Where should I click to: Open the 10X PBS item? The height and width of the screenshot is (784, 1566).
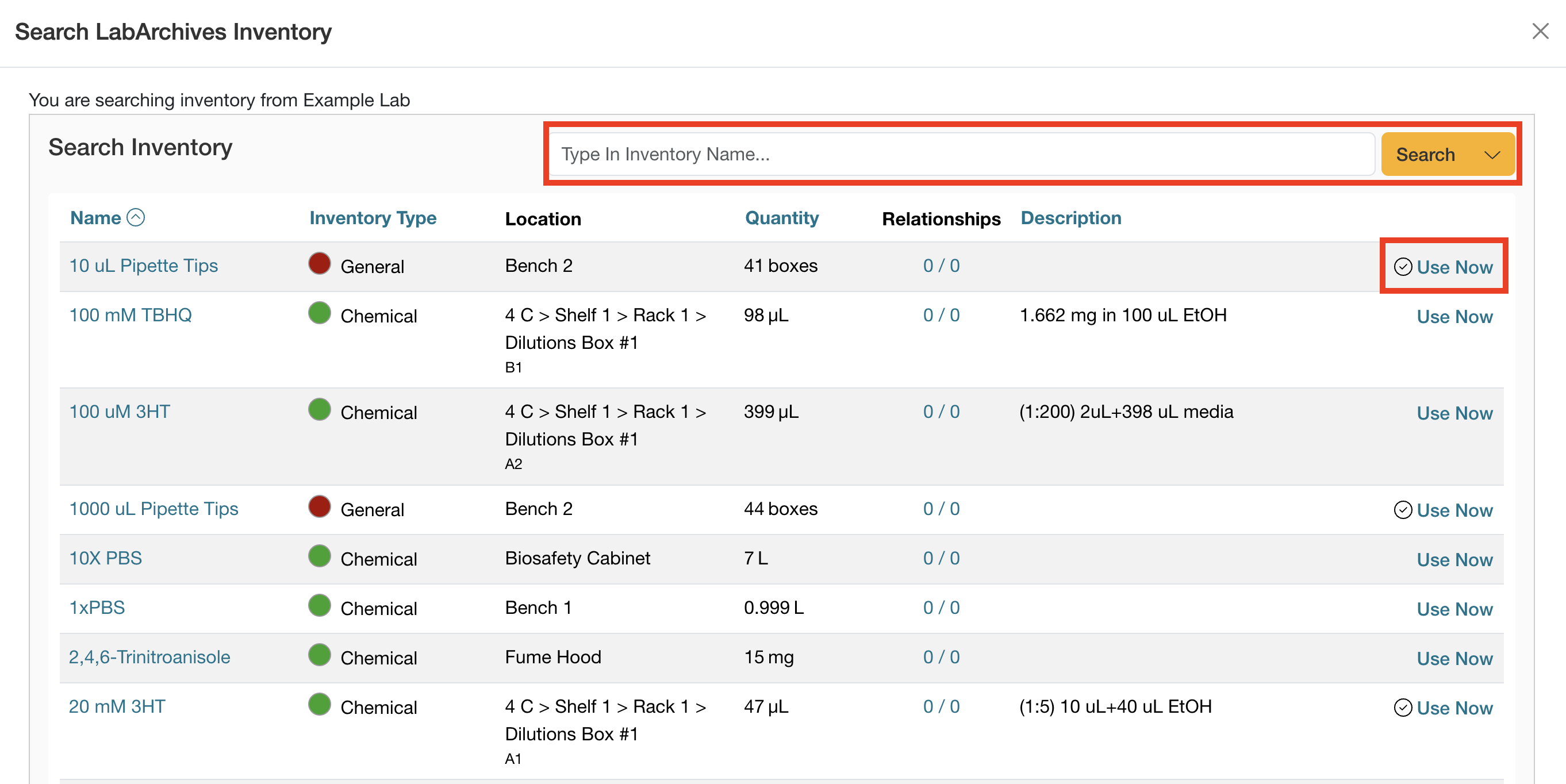[x=105, y=558]
